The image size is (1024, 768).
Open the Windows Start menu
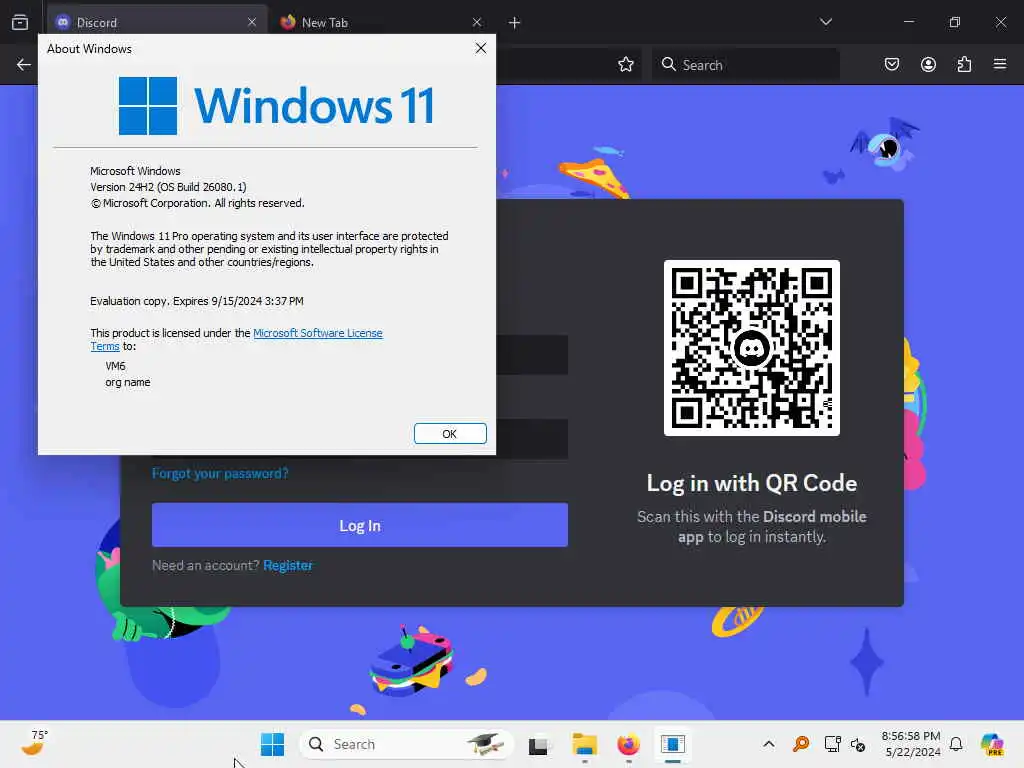point(272,744)
